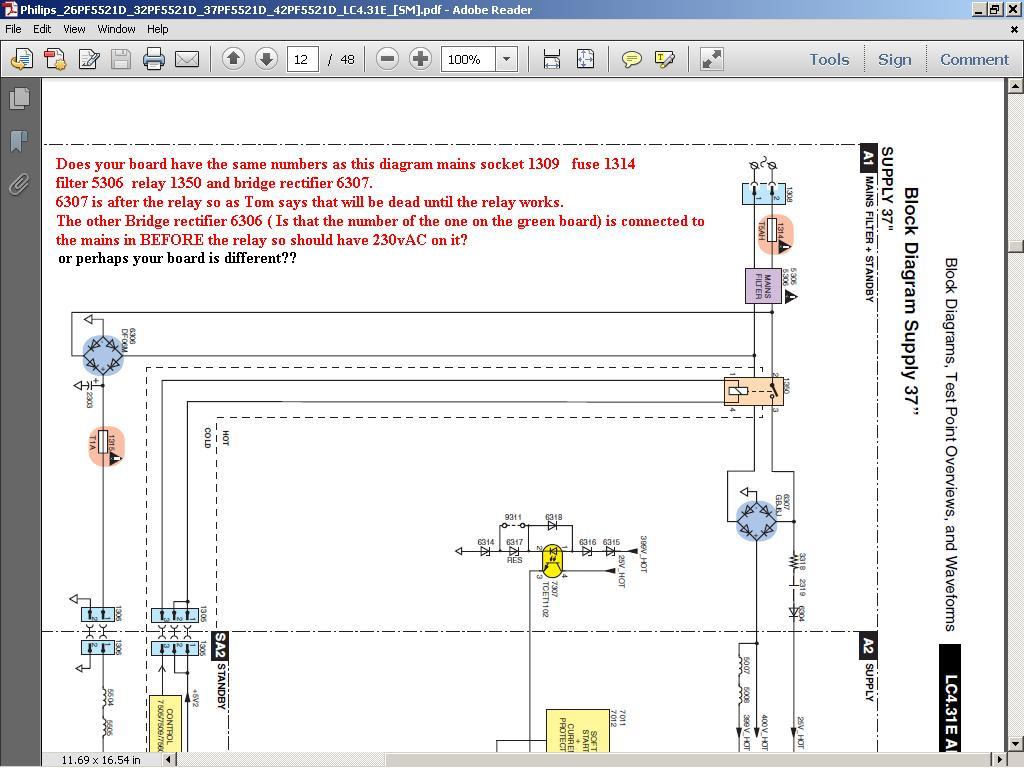Click the T5AH fuse 1314 symbol
Screen dimensions: 1024x768
[775, 234]
